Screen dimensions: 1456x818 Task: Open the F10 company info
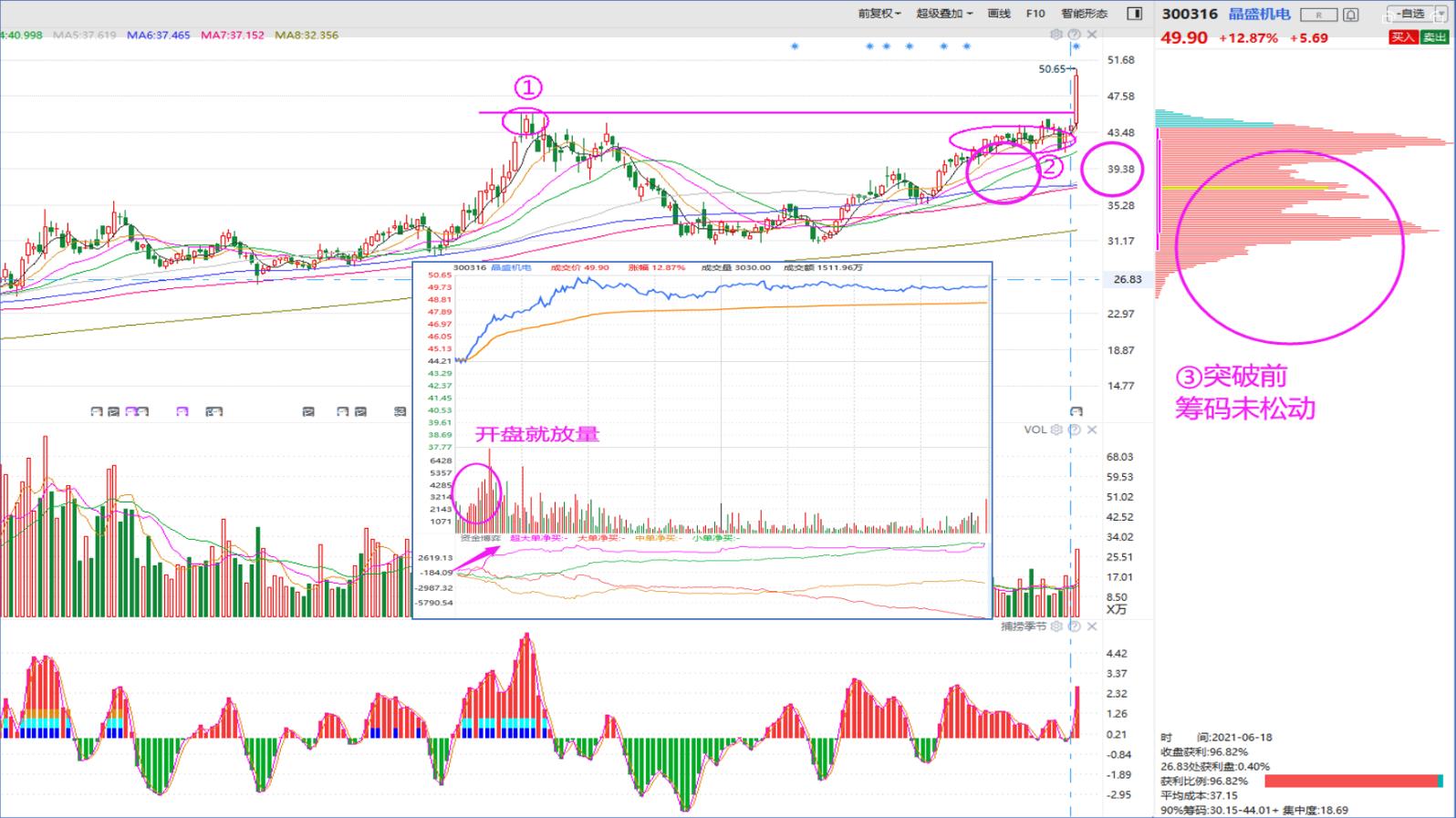coord(1035,14)
